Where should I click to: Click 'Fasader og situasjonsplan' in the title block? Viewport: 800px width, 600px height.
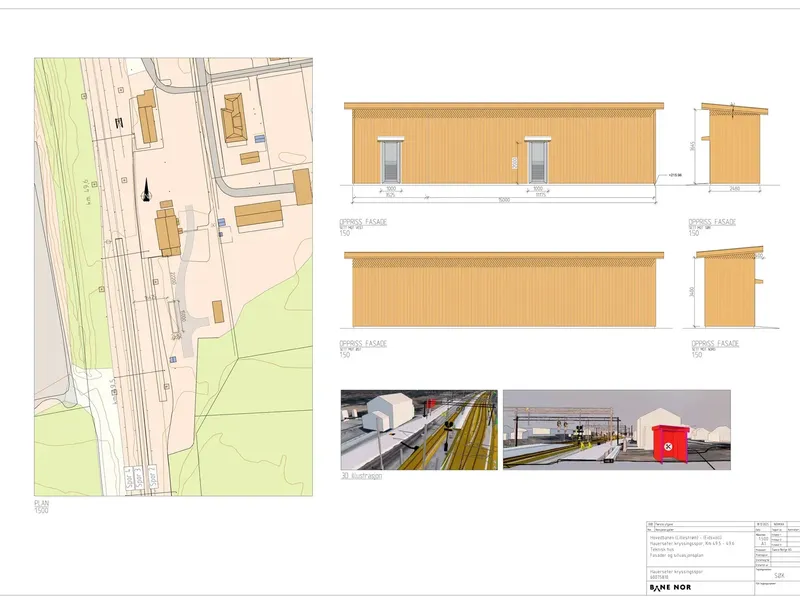point(677,555)
